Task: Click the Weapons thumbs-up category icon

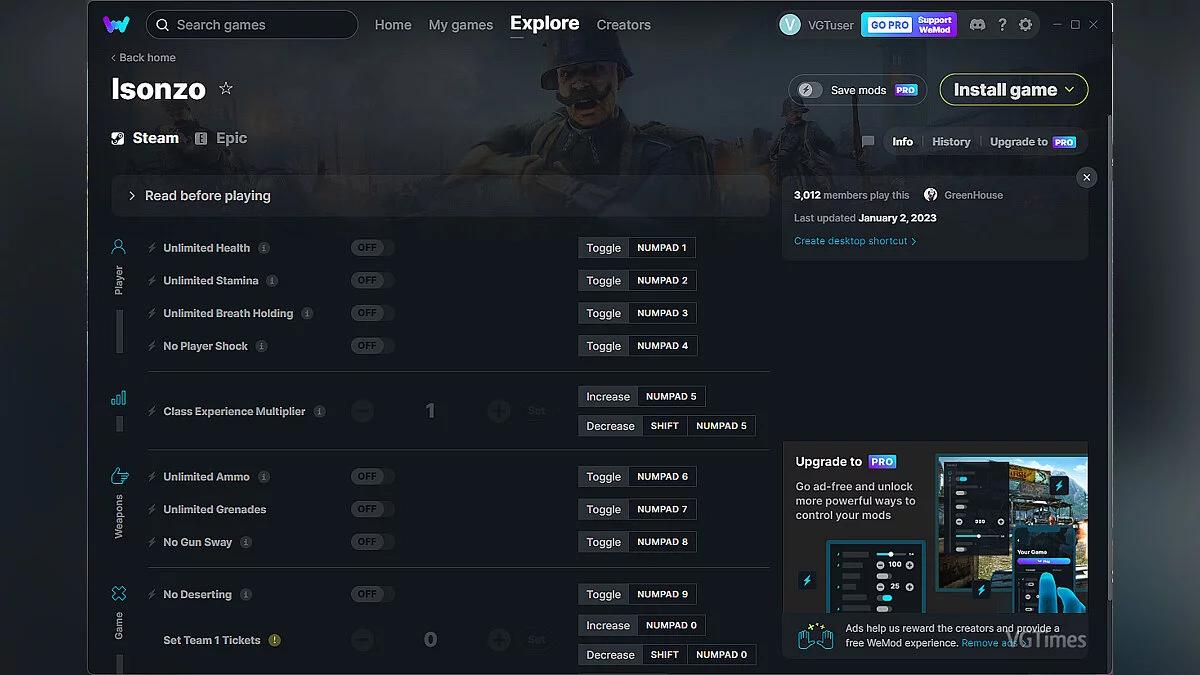Action: (x=119, y=476)
